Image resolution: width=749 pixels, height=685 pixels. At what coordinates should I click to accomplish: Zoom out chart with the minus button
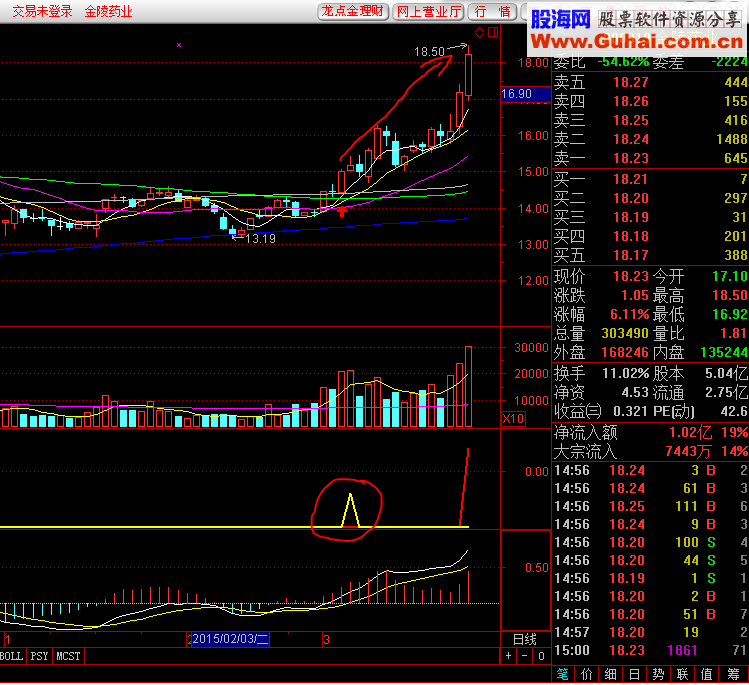[524, 656]
